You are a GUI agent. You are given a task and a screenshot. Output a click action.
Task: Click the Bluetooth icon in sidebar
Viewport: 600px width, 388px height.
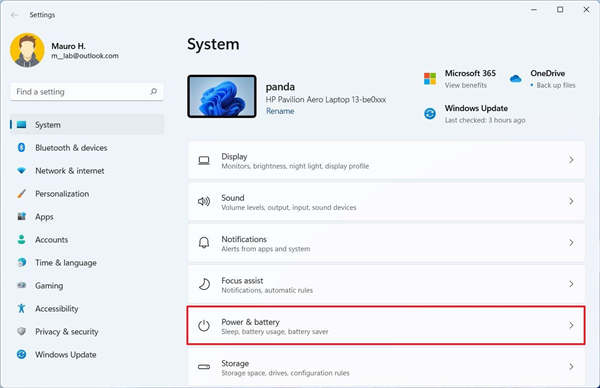21,147
